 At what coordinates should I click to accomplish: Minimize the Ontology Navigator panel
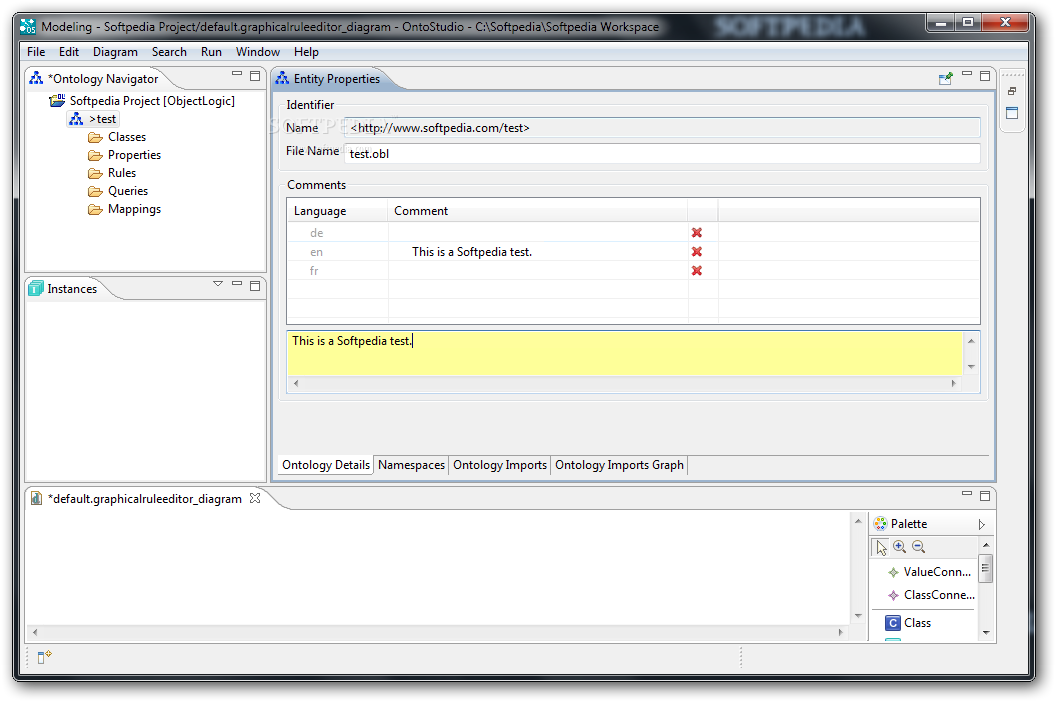[236, 73]
